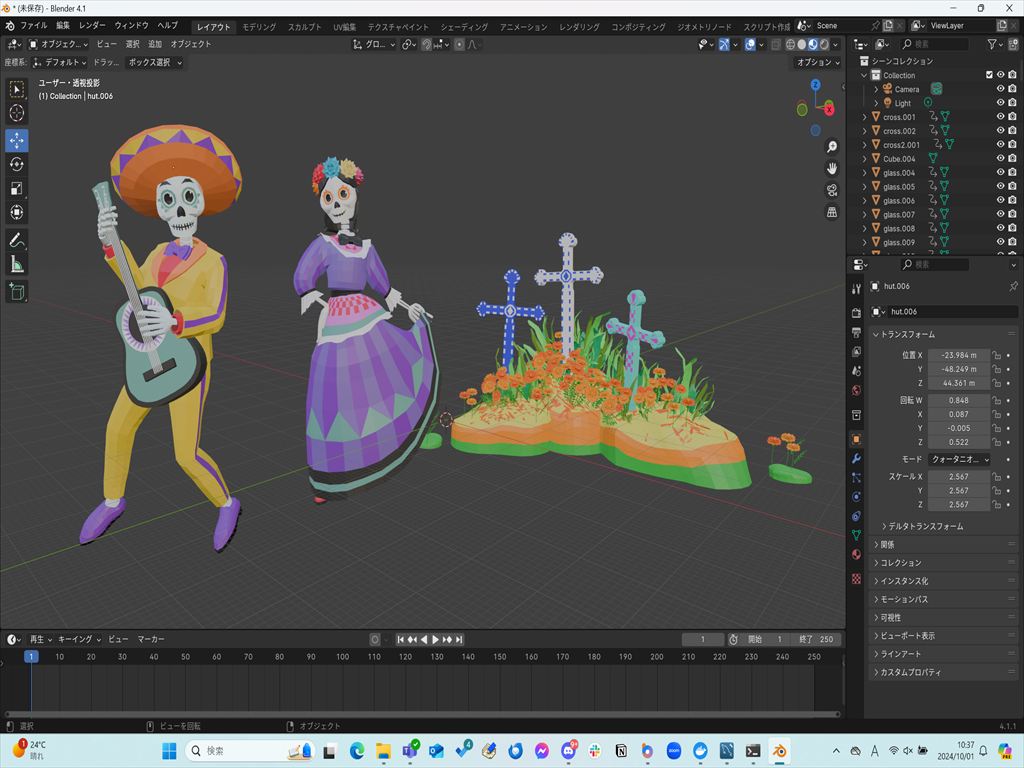Hide Cube.004 with its eye icon

[x=1000, y=159]
